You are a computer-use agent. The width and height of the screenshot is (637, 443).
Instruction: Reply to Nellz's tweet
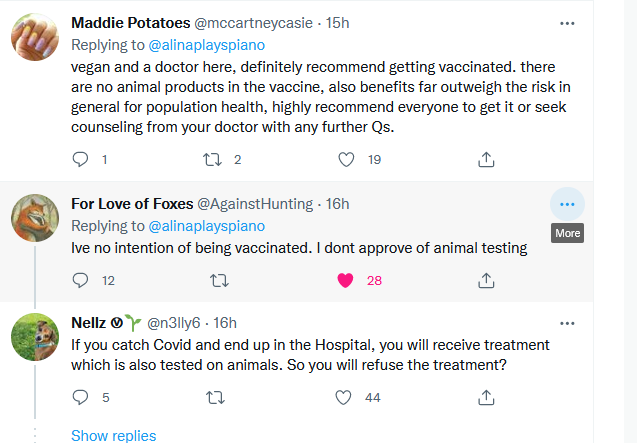[x=82, y=397]
